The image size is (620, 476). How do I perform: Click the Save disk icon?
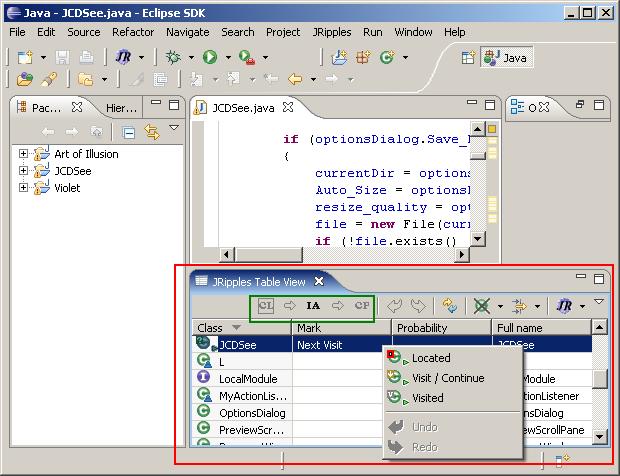point(62,58)
